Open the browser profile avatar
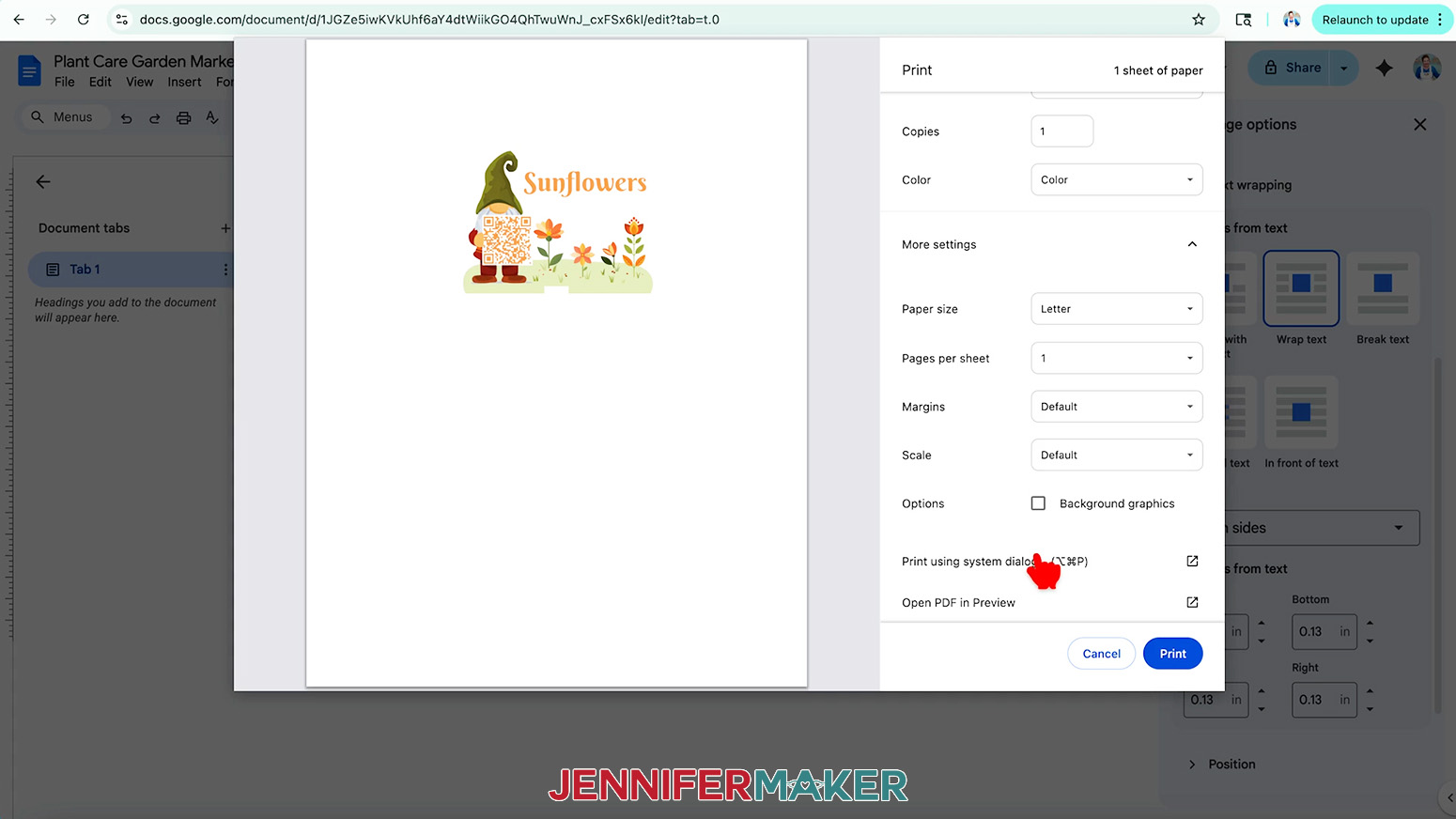Screen dimensions: 1456x819 point(1292,19)
